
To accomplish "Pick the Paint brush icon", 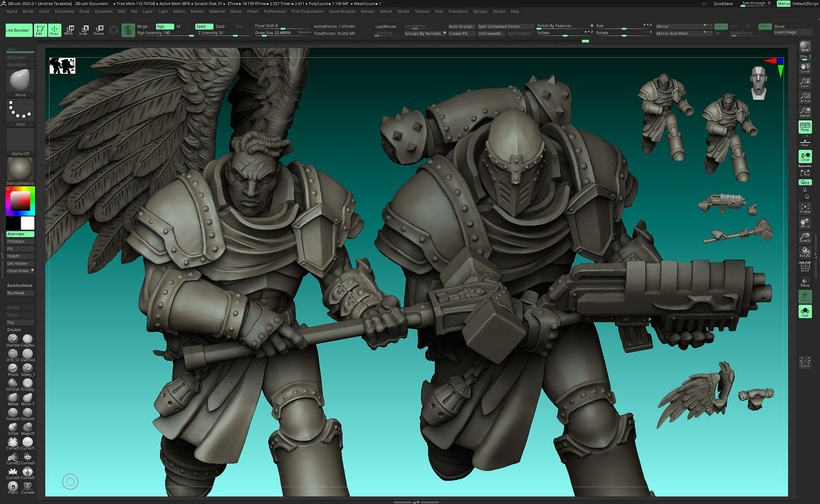I will click(x=13, y=488).
